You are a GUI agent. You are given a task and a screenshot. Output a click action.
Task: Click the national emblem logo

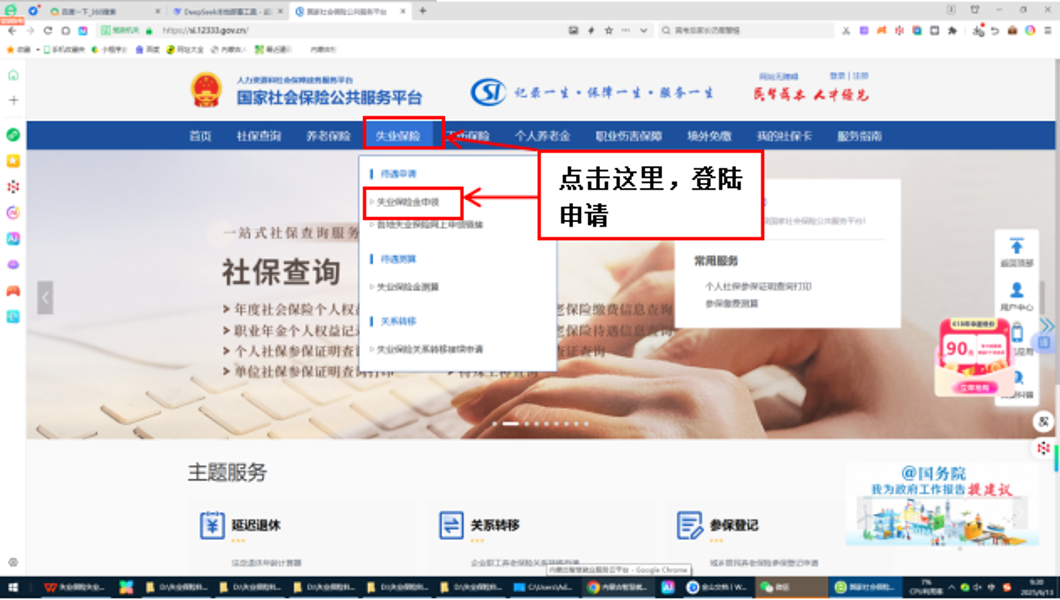(205, 90)
